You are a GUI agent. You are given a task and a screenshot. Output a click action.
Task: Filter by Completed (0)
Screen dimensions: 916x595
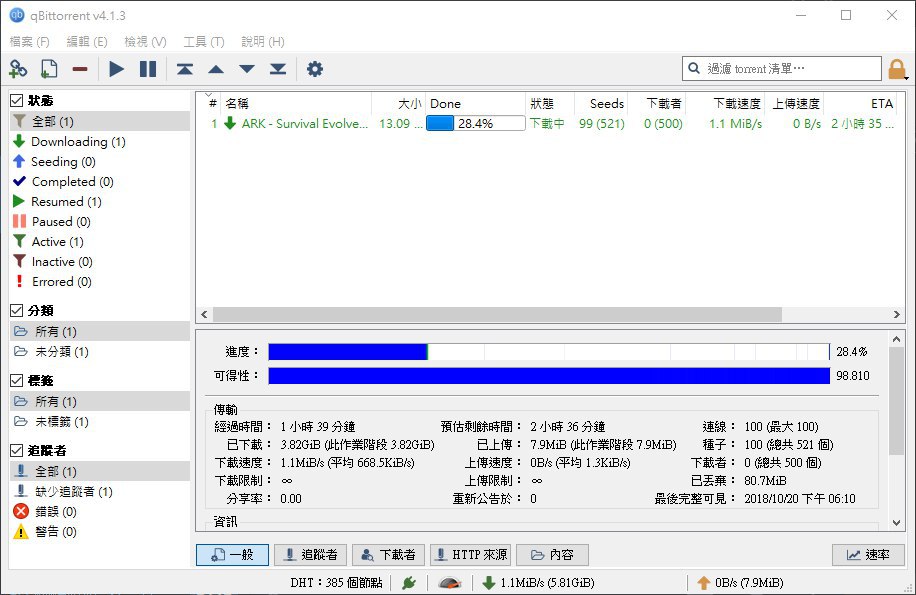tap(100, 182)
